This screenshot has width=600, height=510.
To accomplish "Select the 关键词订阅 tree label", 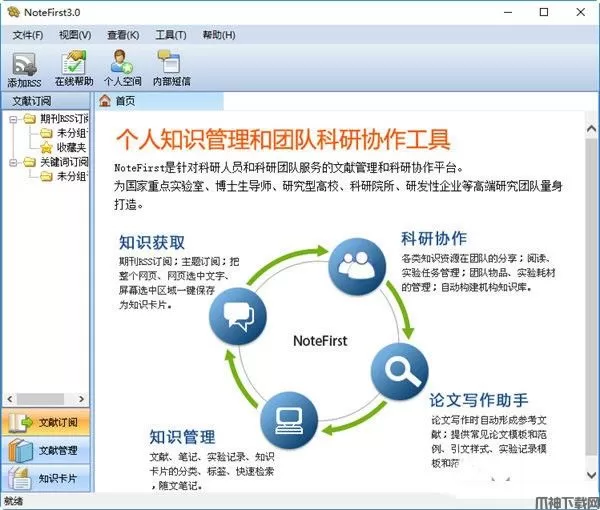I will point(64,162).
